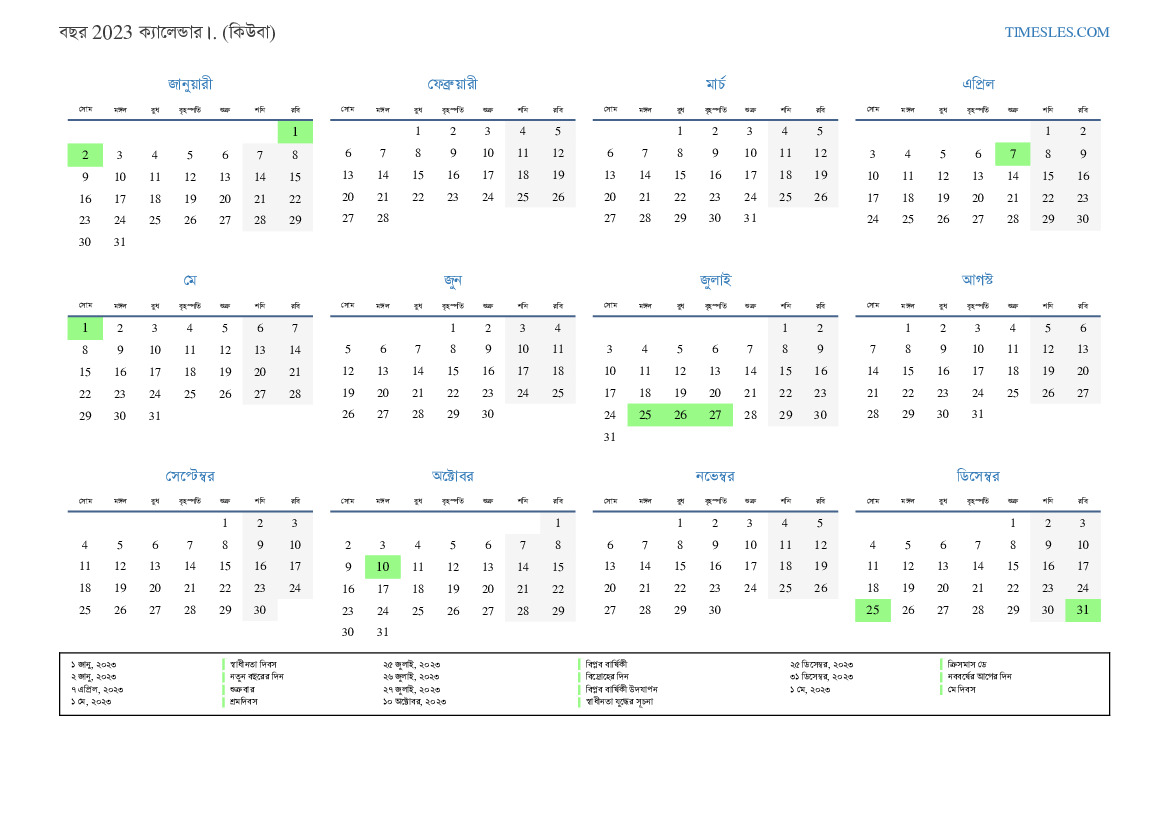Click legend date '১ জানু, ২০২৩'
The height and width of the screenshot is (827, 1169).
point(93,664)
